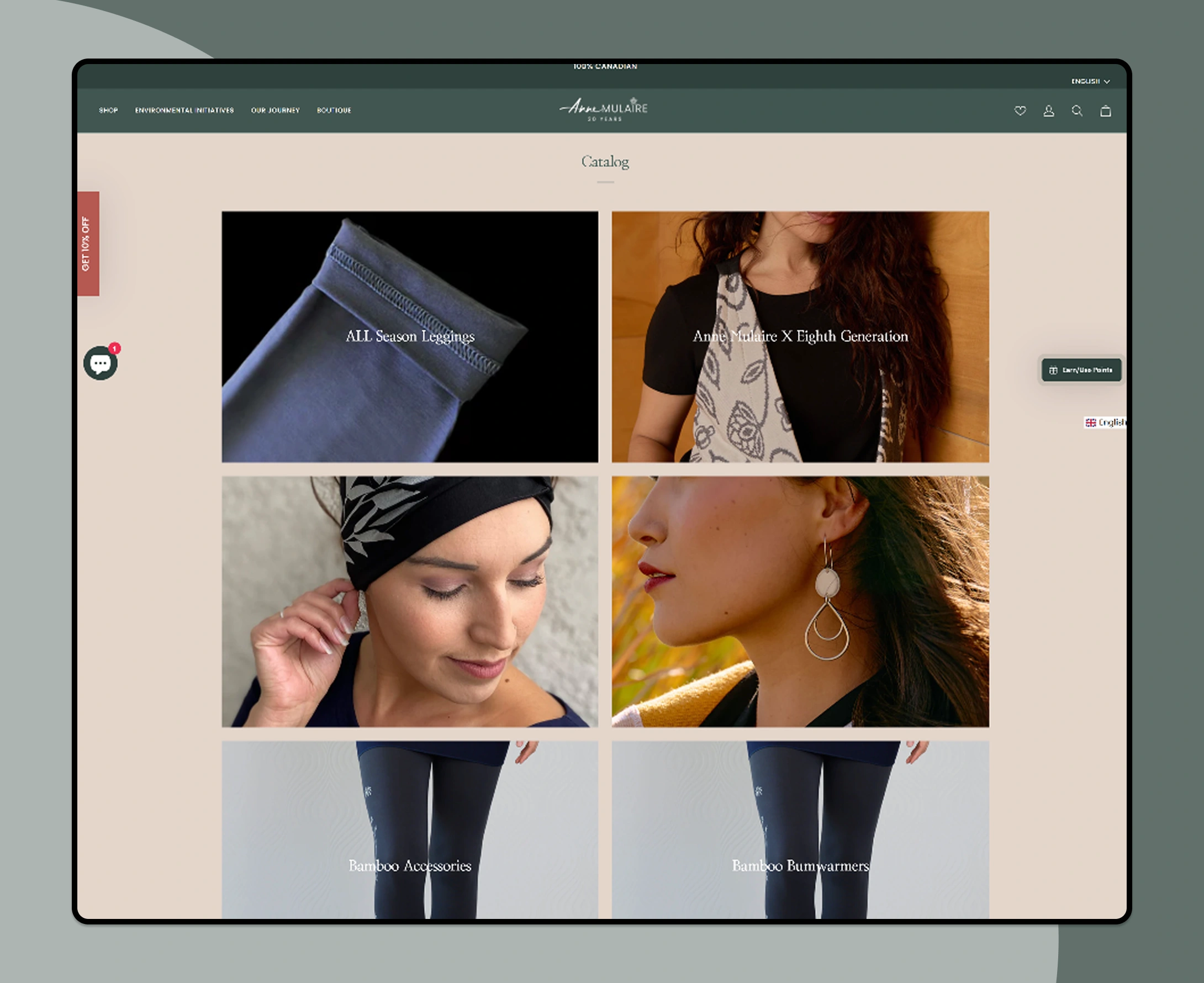Open the chat bubble widget
This screenshot has height=983, width=1204.
[x=100, y=363]
